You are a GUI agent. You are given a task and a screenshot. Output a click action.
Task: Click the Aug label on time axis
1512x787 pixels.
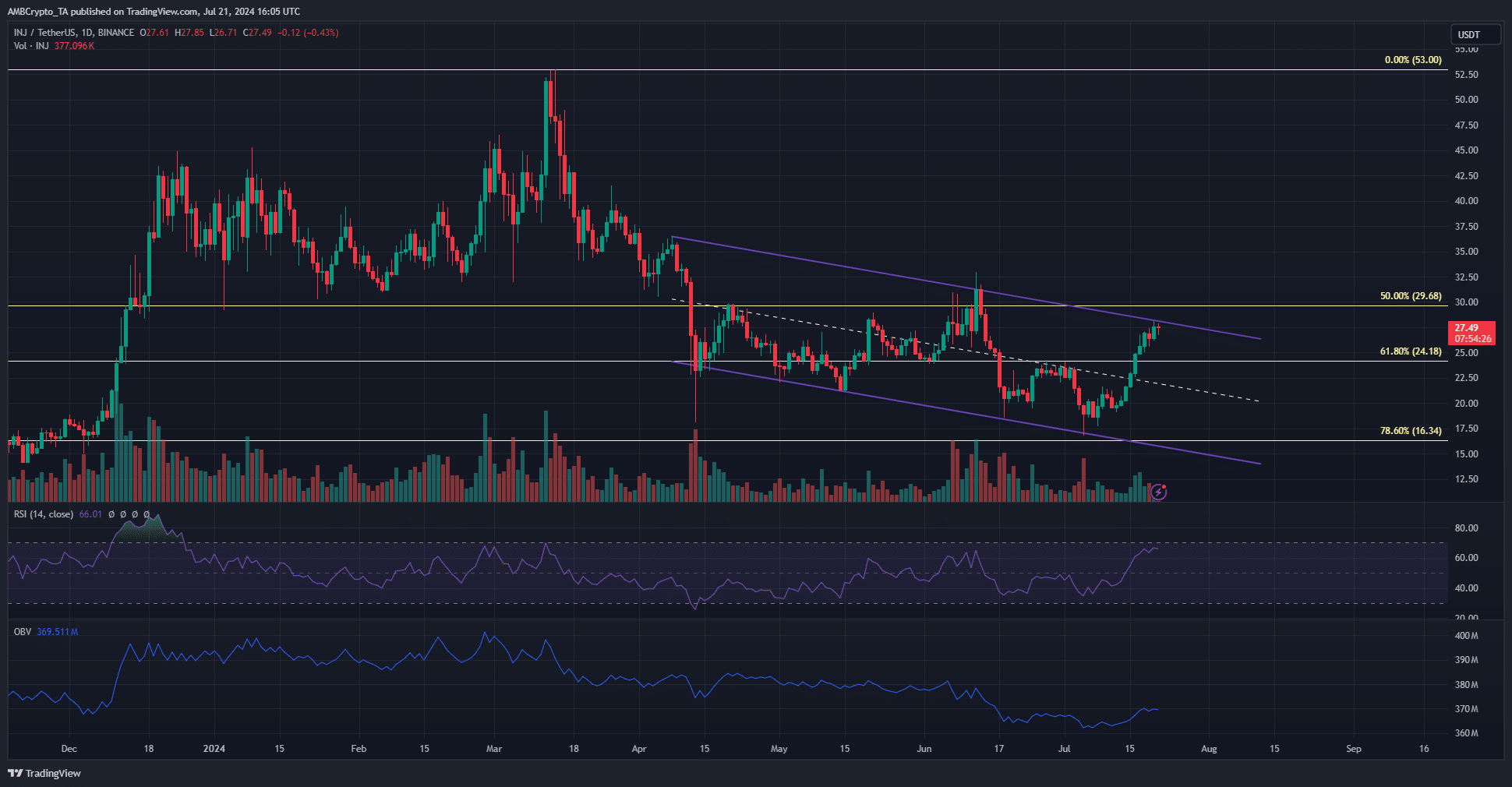pyautogui.click(x=1209, y=749)
